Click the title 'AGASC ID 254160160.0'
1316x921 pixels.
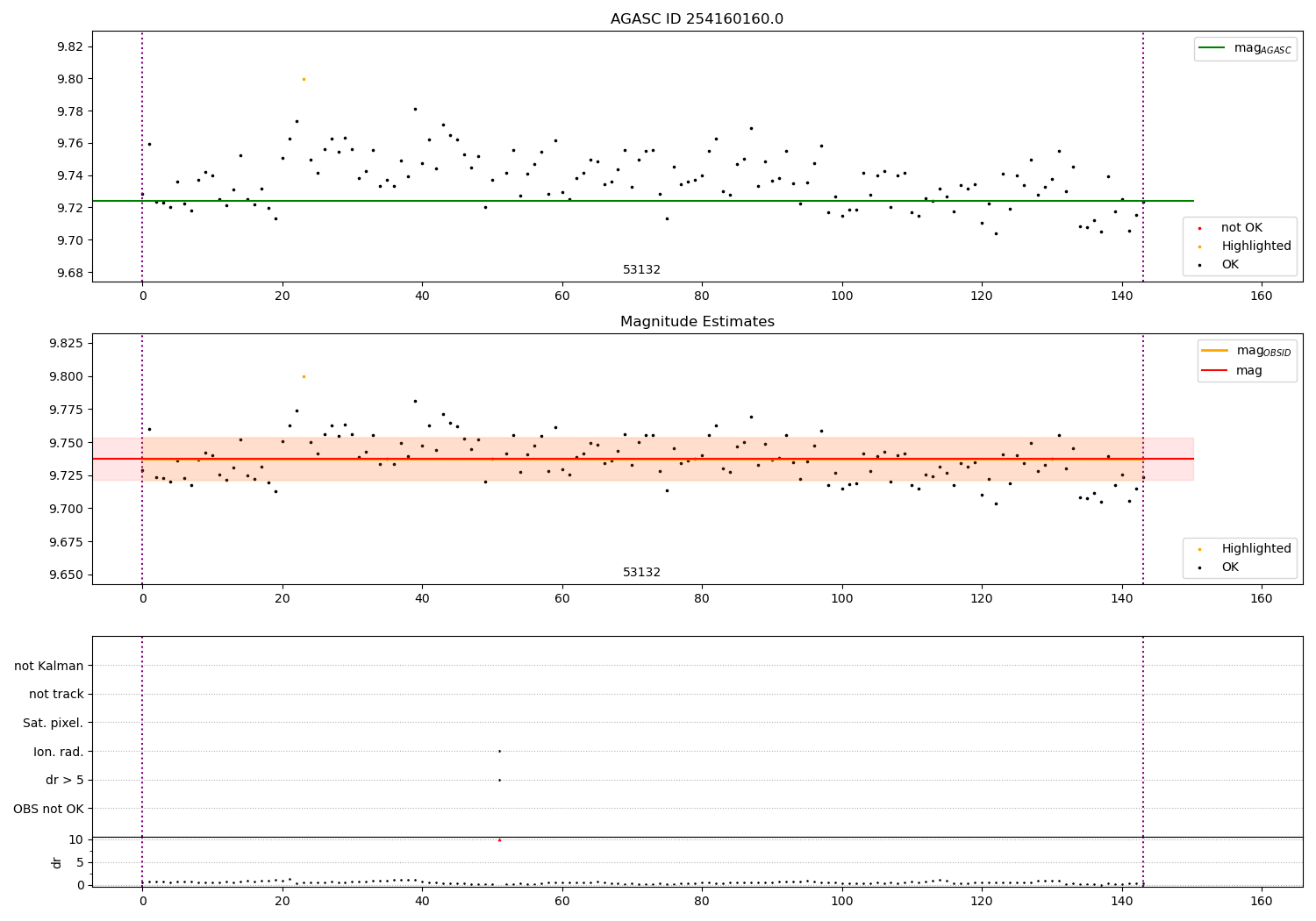click(697, 19)
